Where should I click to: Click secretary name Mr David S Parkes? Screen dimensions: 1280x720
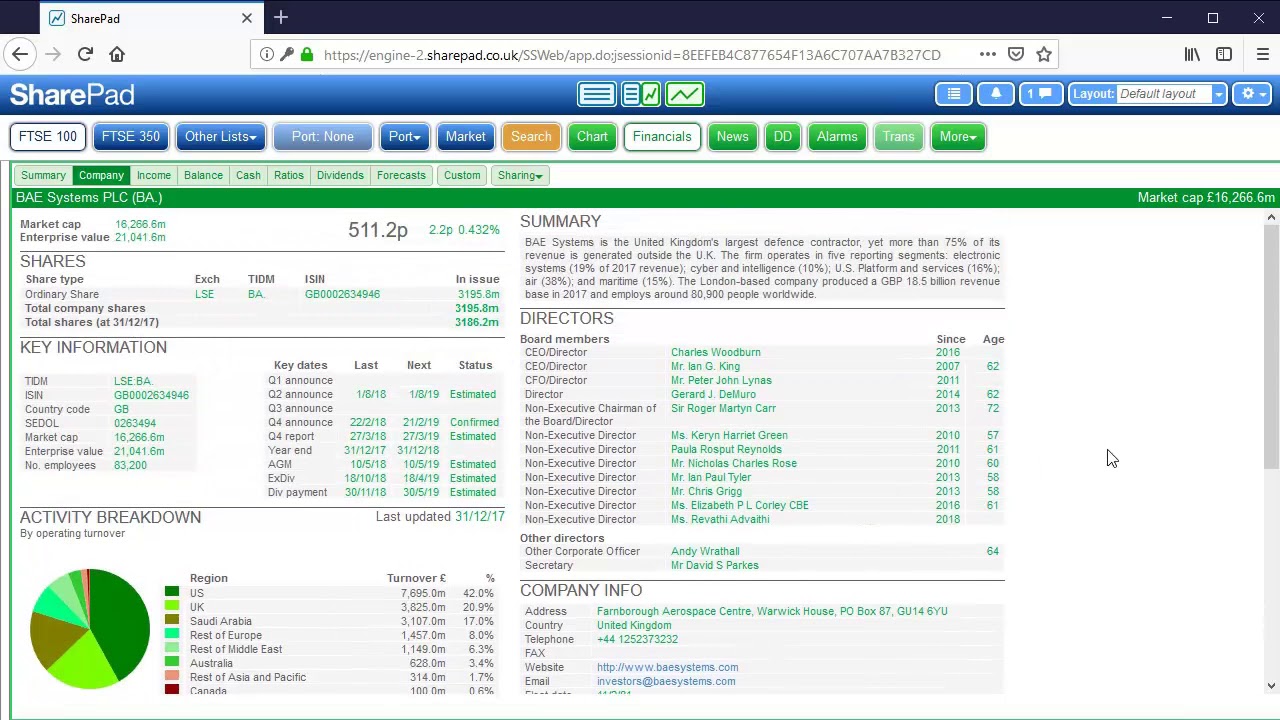point(714,565)
